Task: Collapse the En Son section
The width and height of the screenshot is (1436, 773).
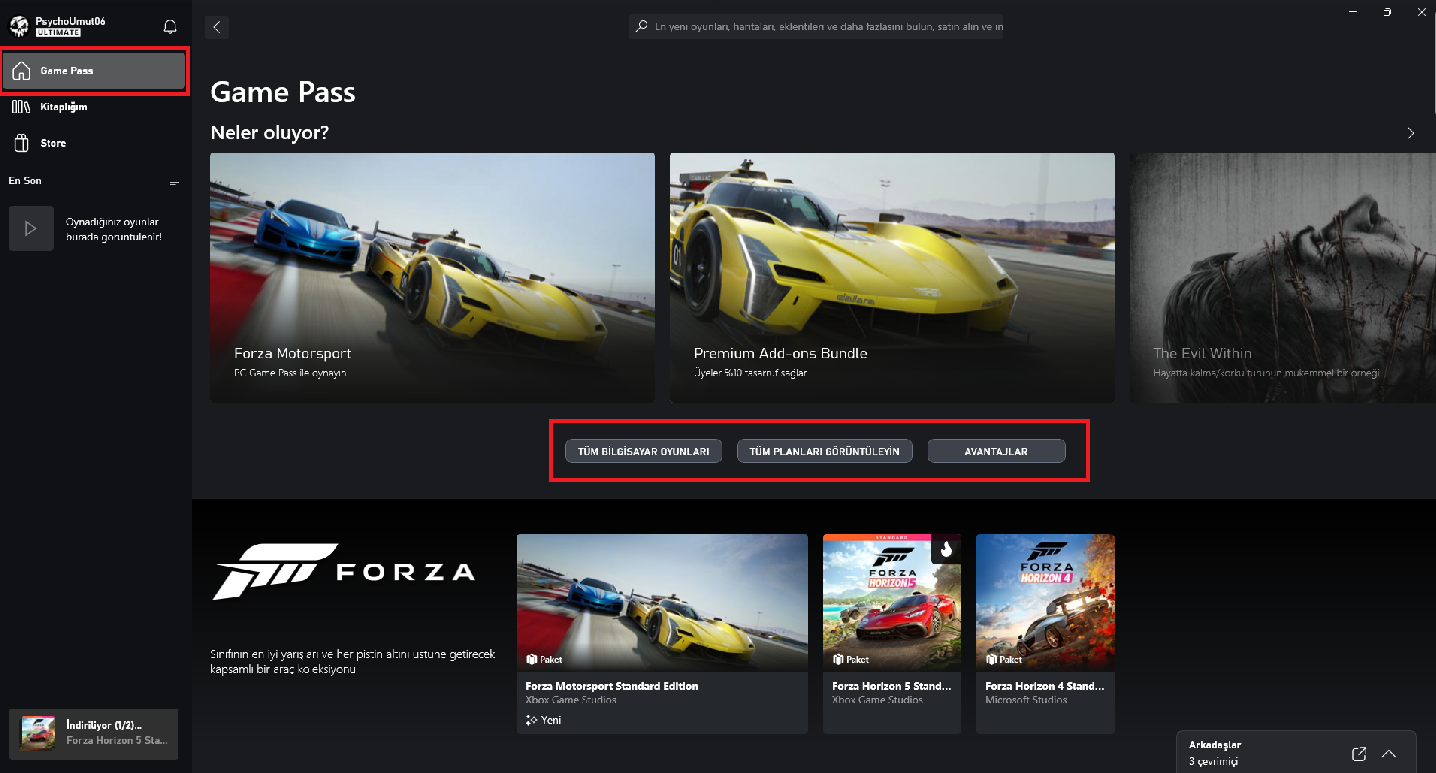Action: pyautogui.click(x=174, y=184)
